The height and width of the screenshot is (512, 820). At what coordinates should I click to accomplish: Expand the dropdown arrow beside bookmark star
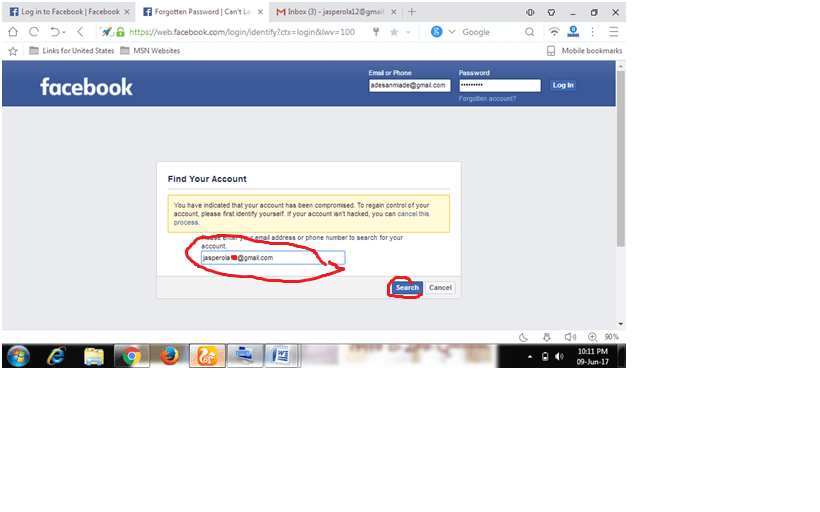408,32
